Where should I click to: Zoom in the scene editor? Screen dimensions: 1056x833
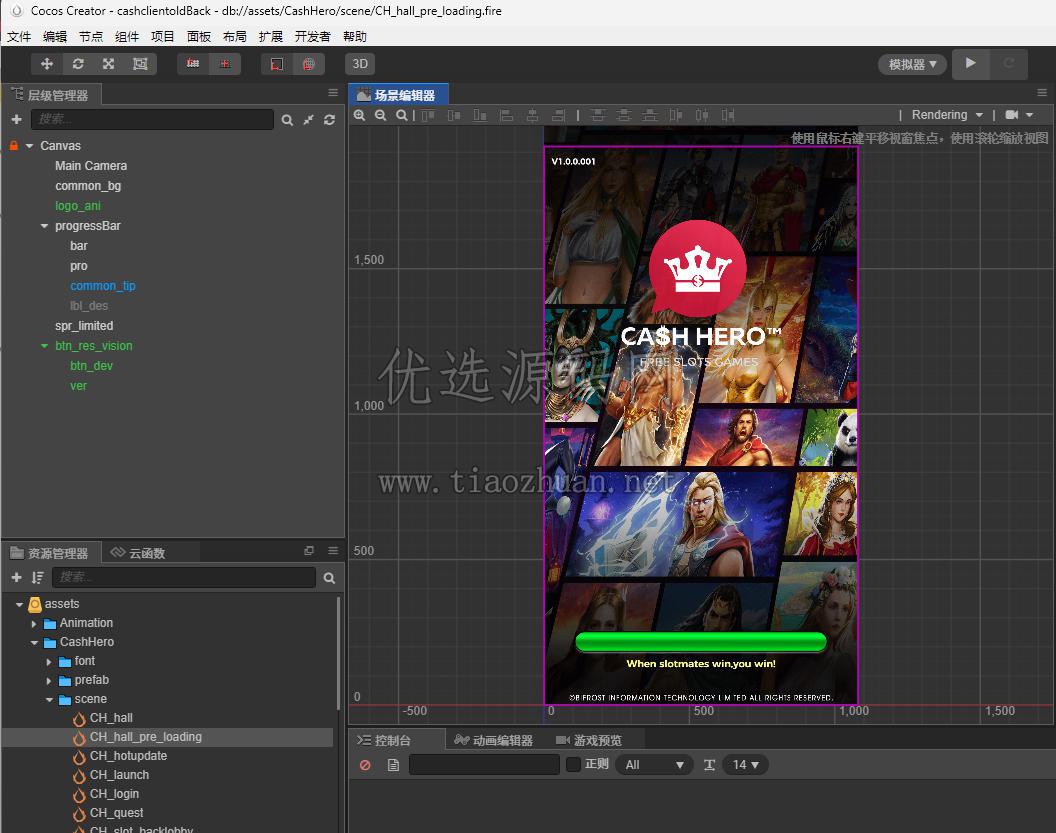point(360,115)
